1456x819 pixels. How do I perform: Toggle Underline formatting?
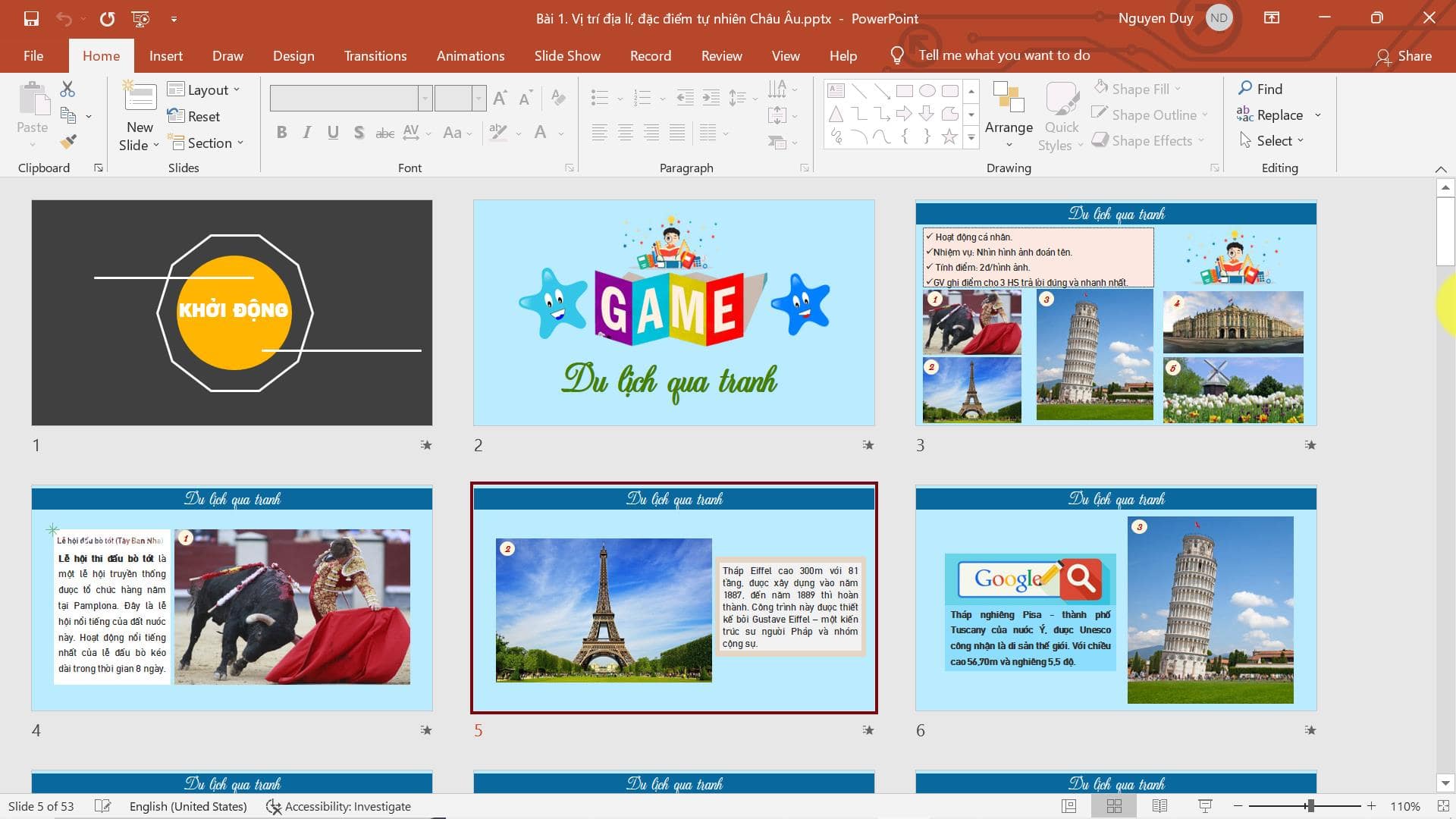click(333, 133)
